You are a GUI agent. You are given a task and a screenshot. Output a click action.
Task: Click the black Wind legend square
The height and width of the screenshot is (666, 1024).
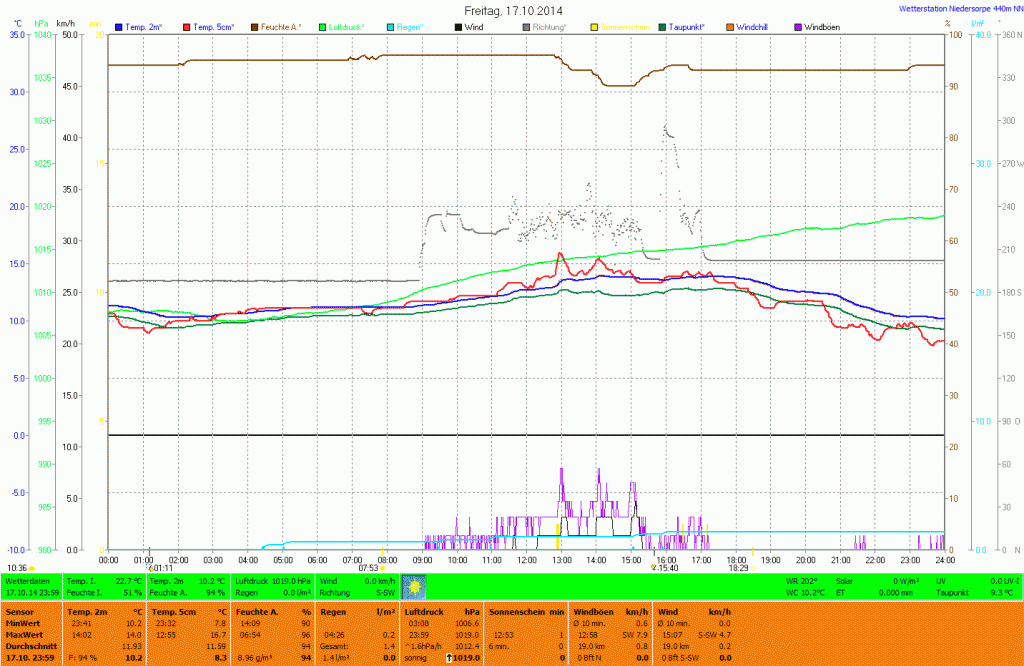[458, 27]
